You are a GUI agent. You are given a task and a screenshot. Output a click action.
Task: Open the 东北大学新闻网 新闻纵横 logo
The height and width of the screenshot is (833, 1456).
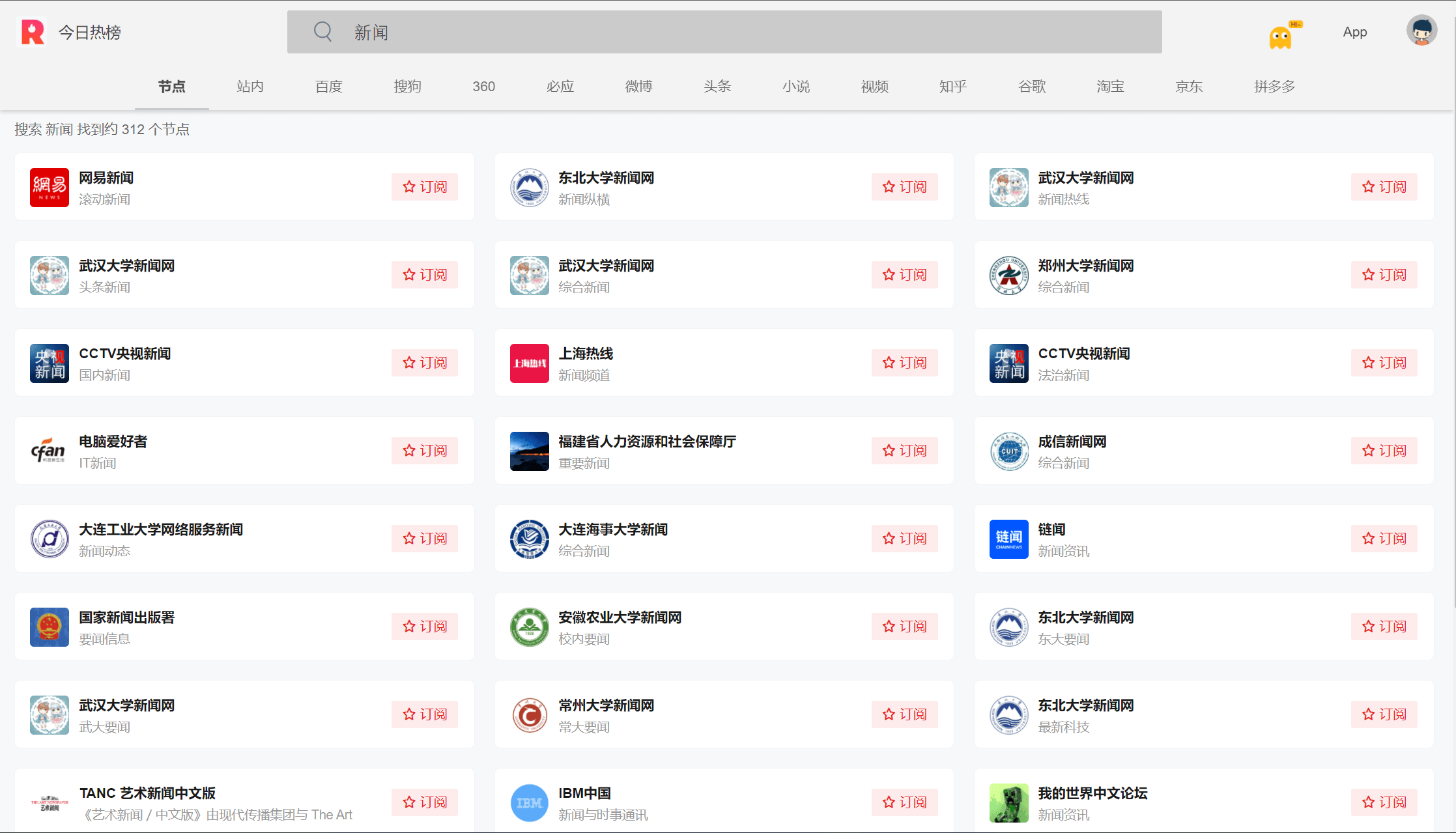click(x=529, y=188)
